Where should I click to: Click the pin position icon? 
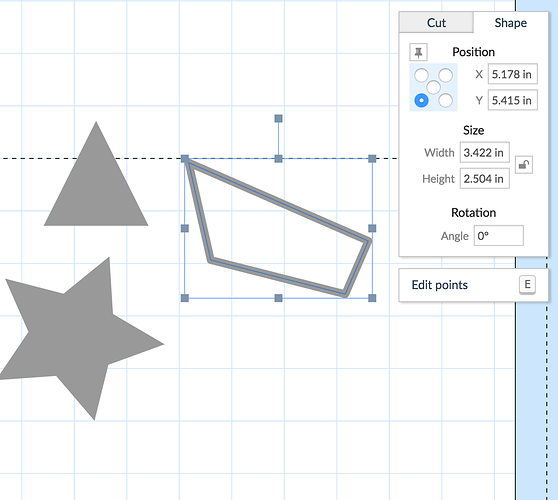click(x=418, y=52)
